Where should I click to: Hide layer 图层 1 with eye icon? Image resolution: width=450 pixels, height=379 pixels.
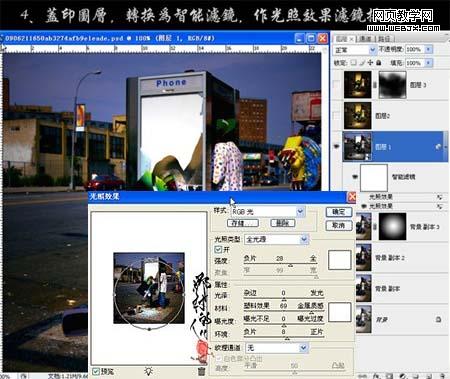337,146
